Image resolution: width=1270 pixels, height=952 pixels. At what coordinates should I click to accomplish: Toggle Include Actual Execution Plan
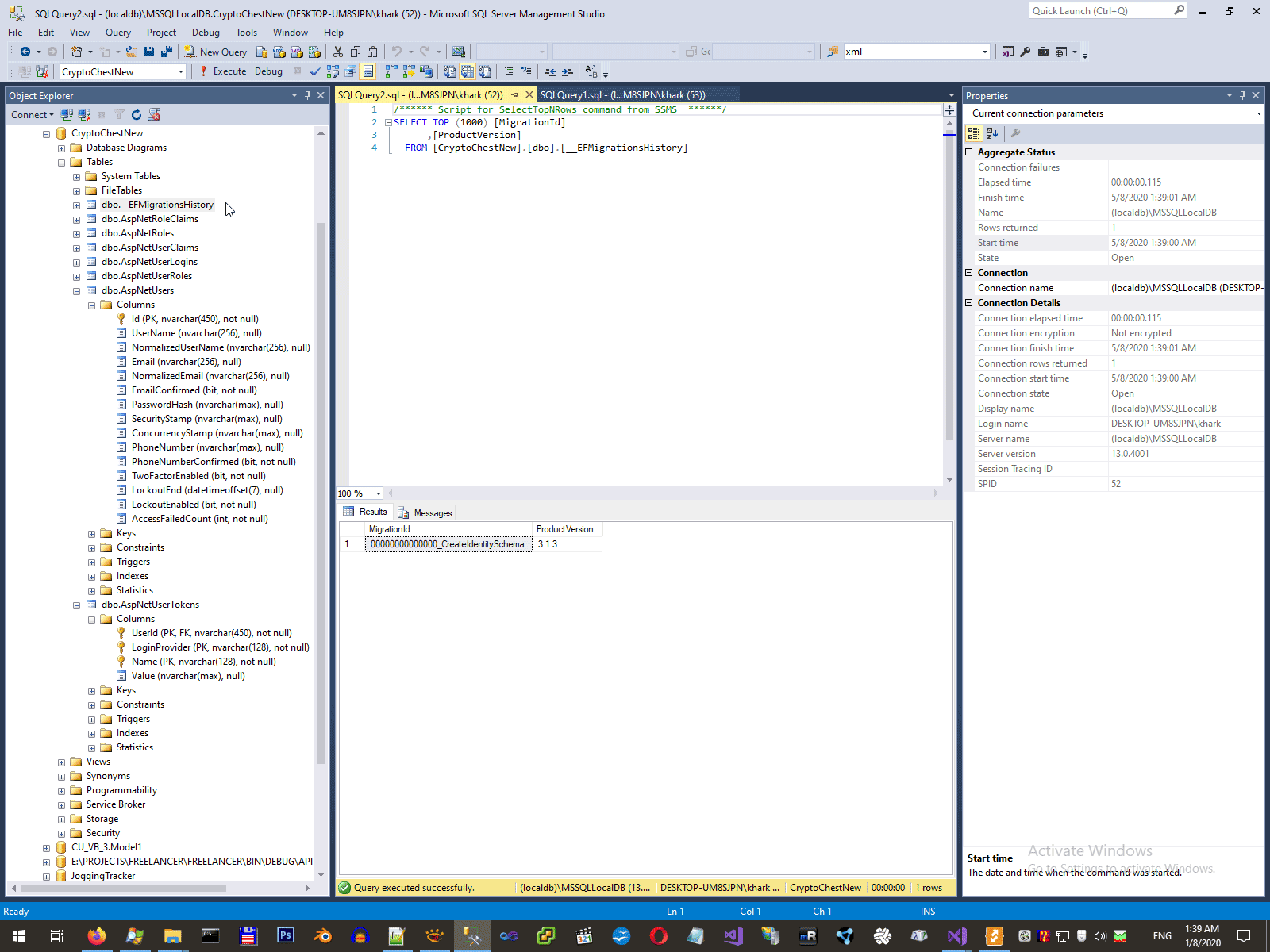coord(391,71)
